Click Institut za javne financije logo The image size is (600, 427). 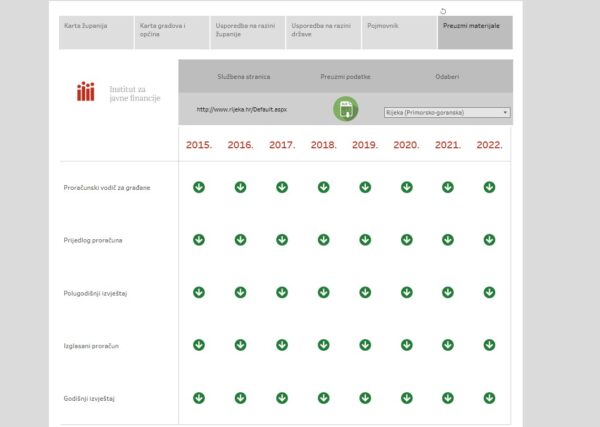tap(118, 93)
